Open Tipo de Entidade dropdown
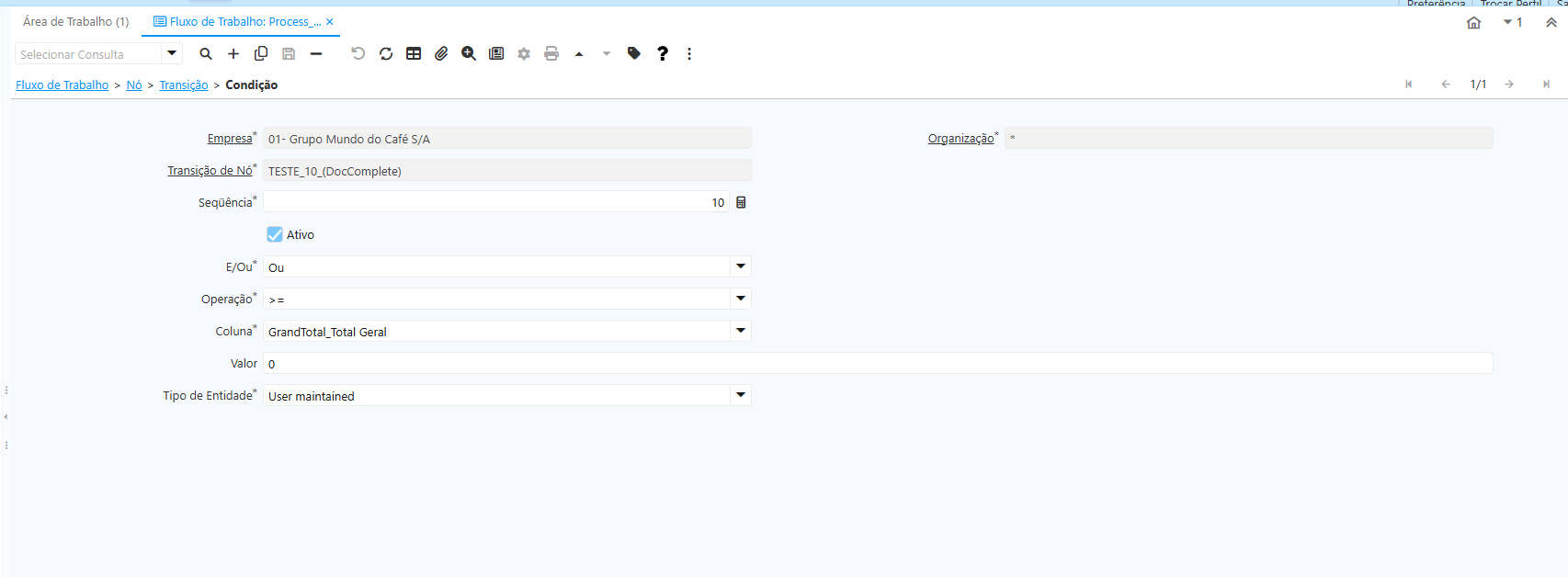 (x=741, y=395)
